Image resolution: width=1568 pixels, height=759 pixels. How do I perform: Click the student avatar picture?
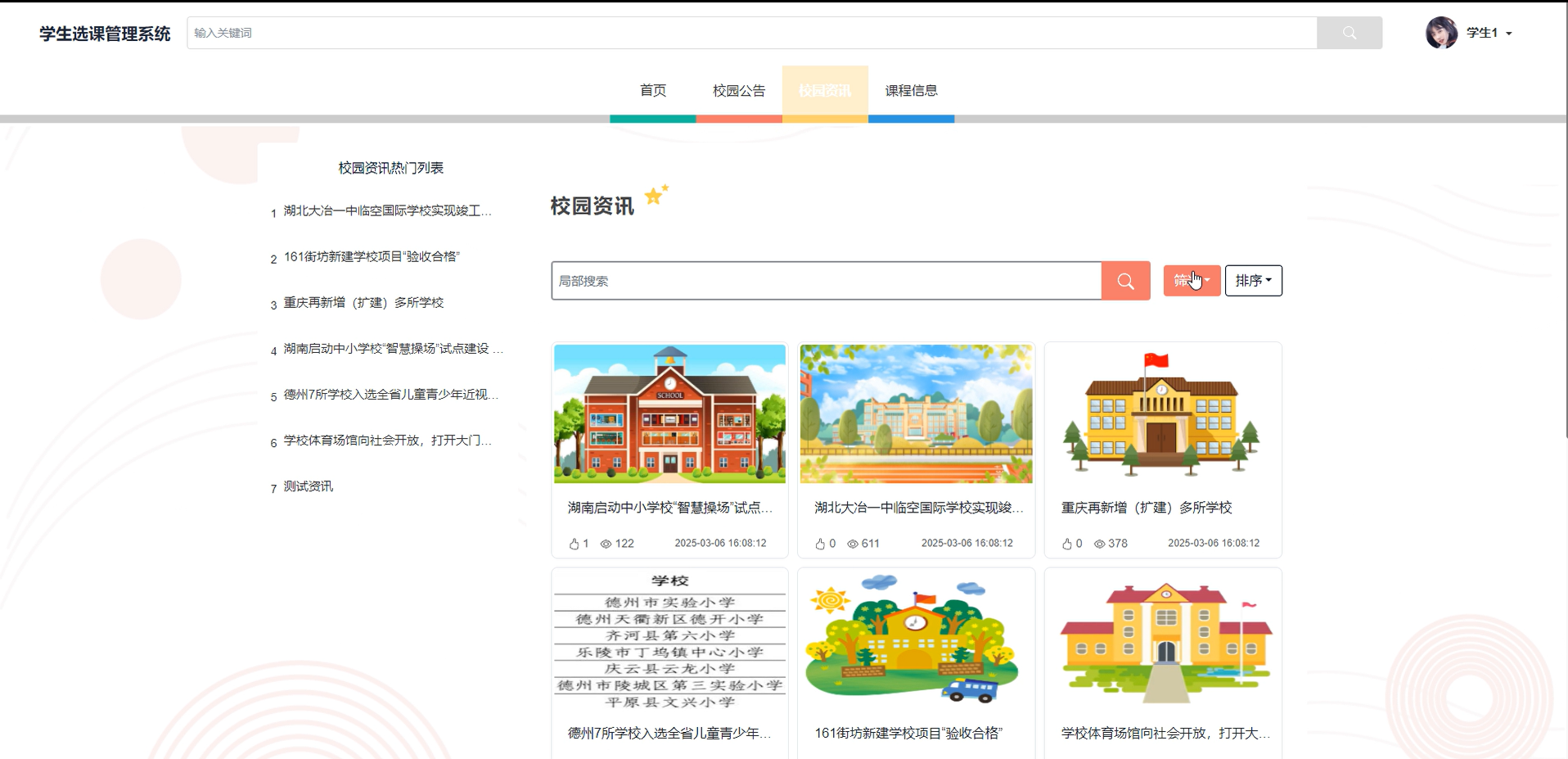coord(1441,33)
